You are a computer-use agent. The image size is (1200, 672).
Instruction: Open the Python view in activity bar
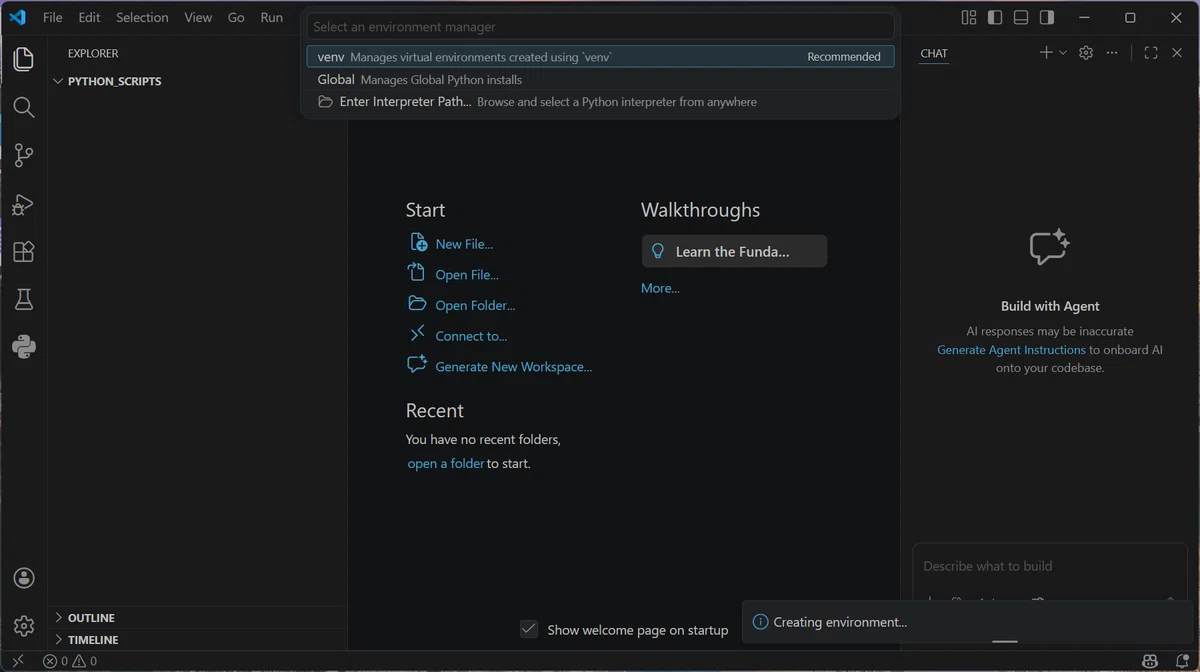coord(24,347)
